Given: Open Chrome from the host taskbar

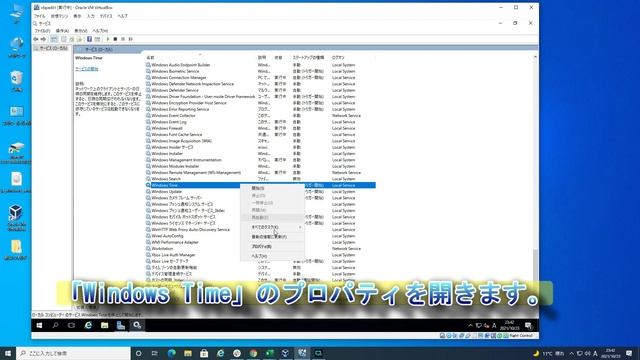Looking at the screenshot, I should (x=253, y=353).
